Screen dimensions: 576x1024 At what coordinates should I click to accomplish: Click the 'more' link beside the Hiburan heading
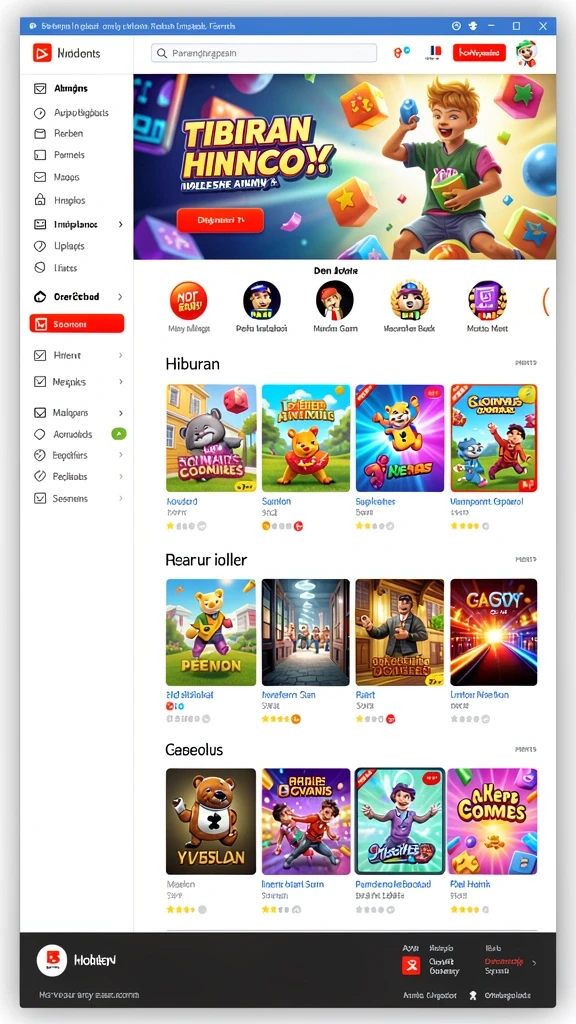[x=526, y=362]
